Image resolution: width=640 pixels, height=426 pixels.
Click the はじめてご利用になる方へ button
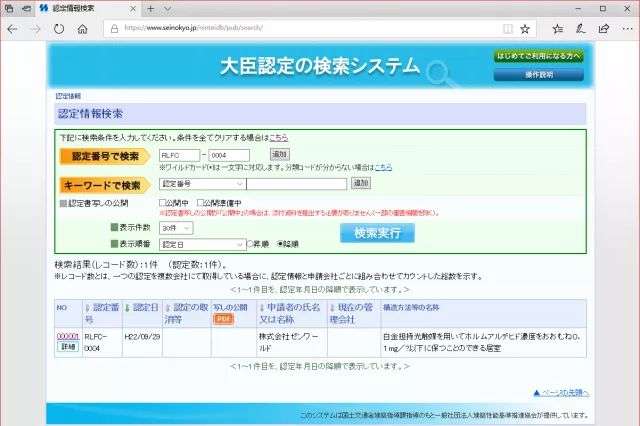point(538,56)
